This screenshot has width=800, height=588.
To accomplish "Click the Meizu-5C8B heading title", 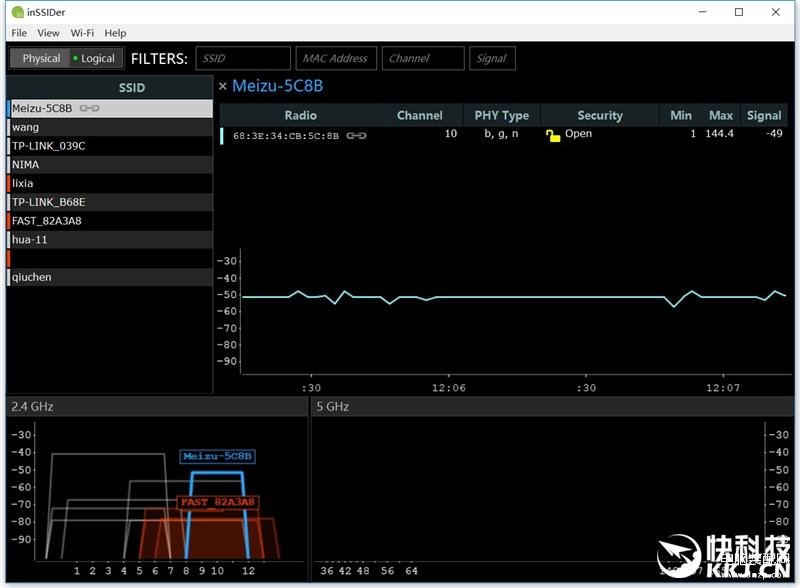I will tap(278, 86).
